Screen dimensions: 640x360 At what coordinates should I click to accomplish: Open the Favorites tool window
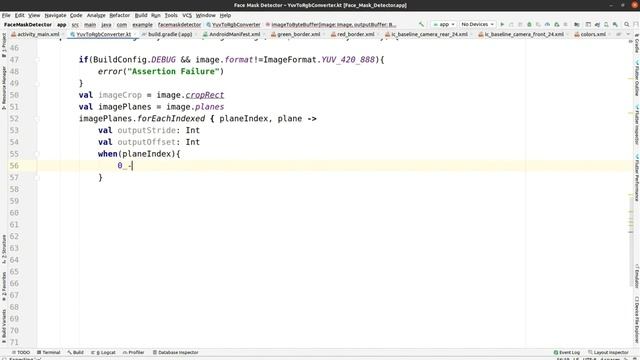[x=4, y=286]
